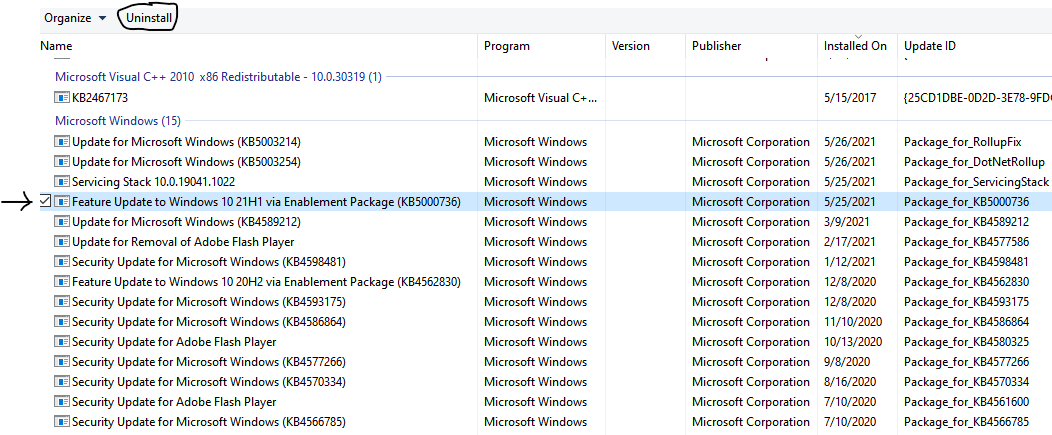Collapse the Visual C++ 2010 x86 Redistributable group
The image size is (1052, 435).
click(218, 77)
